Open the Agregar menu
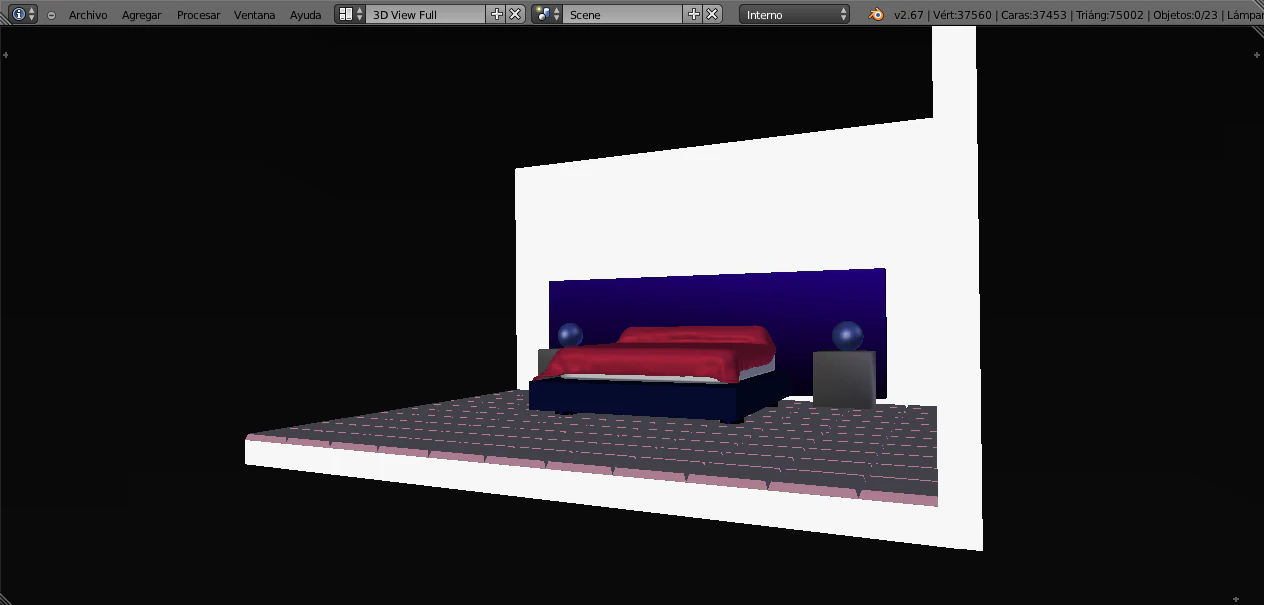The width and height of the screenshot is (1264, 605). [141, 15]
